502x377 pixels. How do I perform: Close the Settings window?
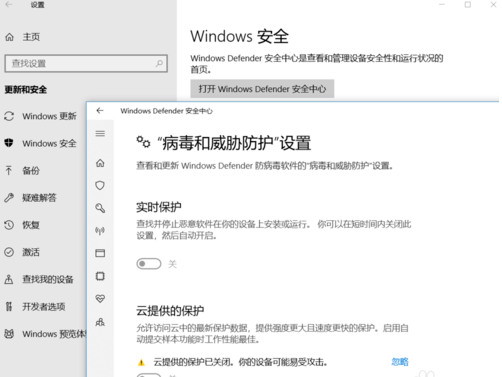(x=493, y=5)
